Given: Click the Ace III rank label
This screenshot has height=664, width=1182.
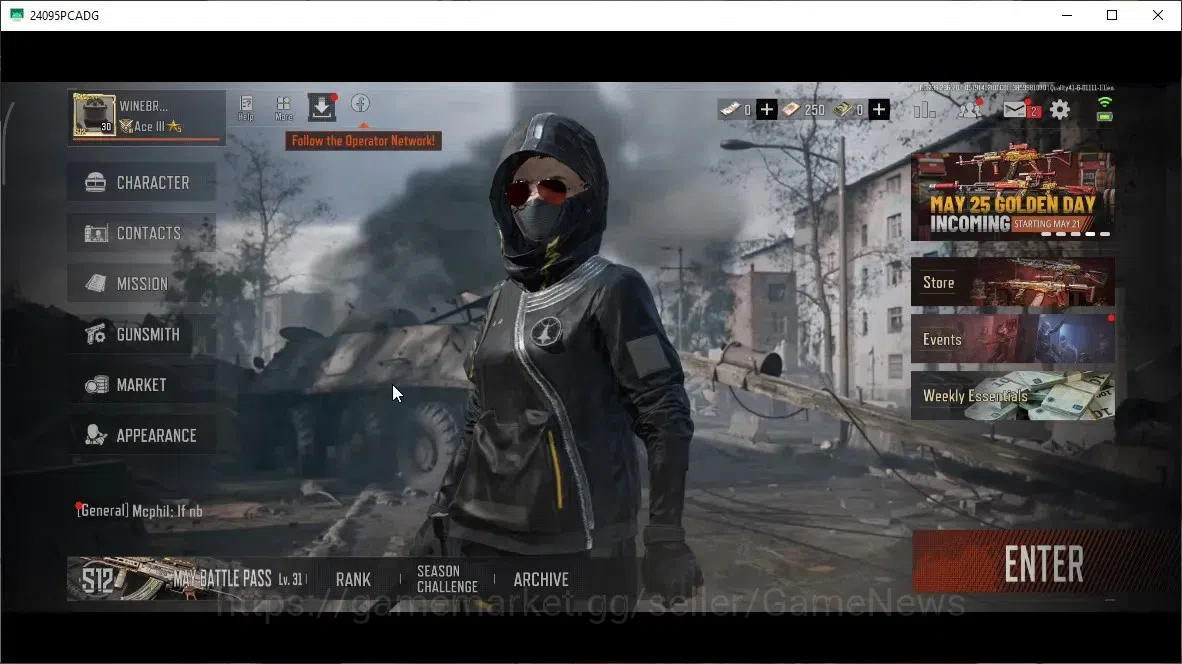Looking at the screenshot, I should 150,127.
